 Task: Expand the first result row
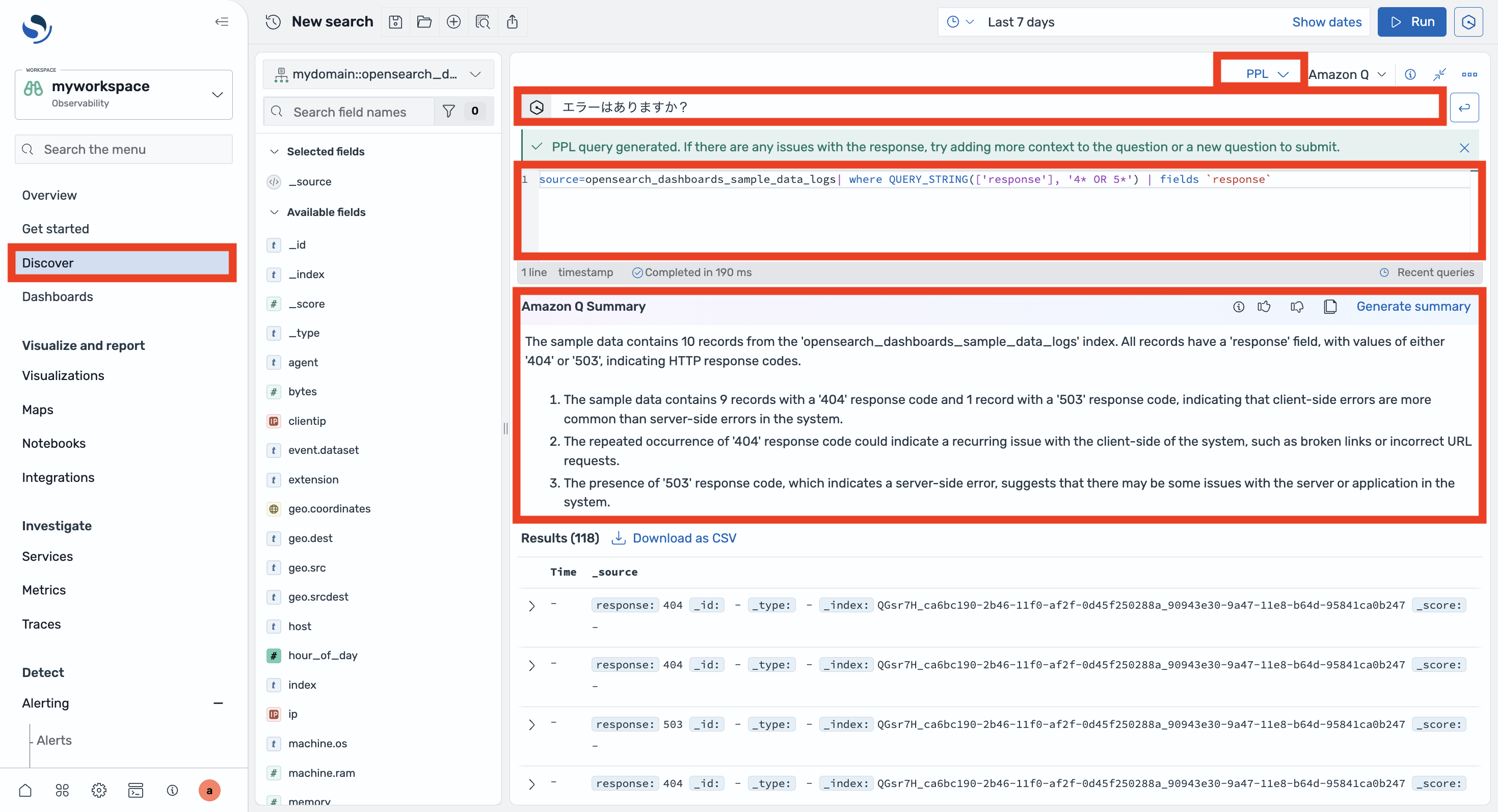pyautogui.click(x=531, y=606)
